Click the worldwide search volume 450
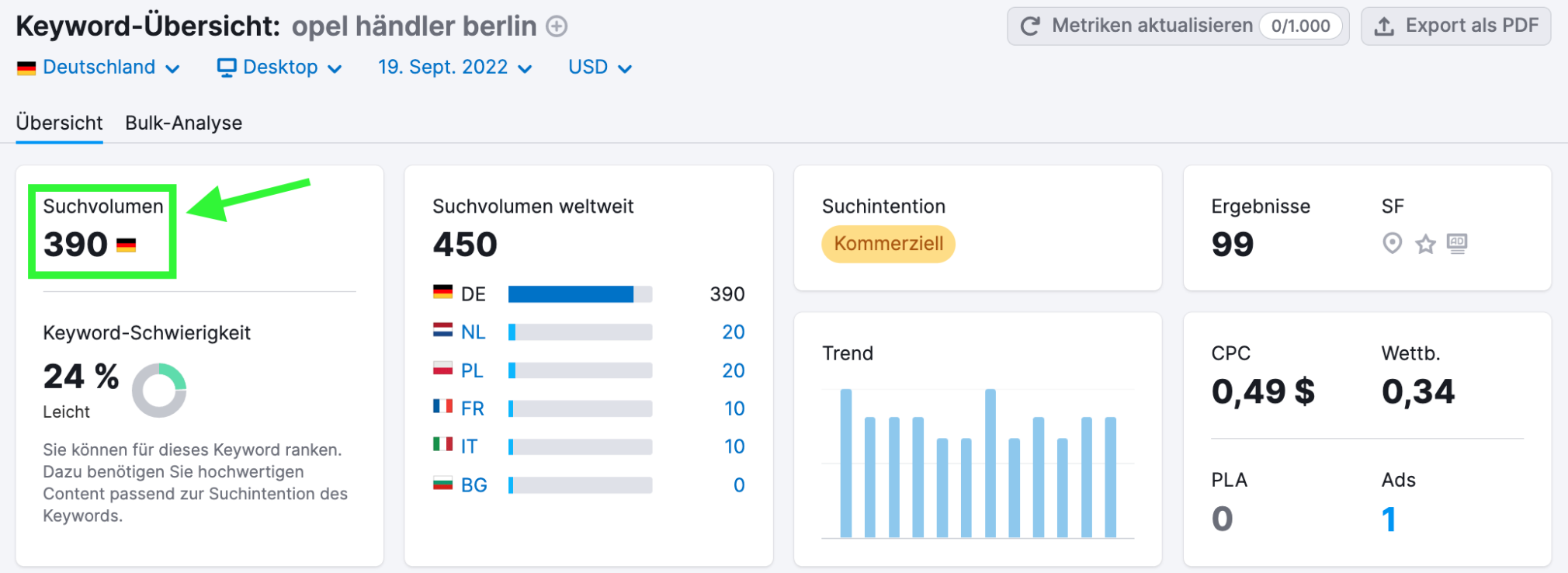 465,245
